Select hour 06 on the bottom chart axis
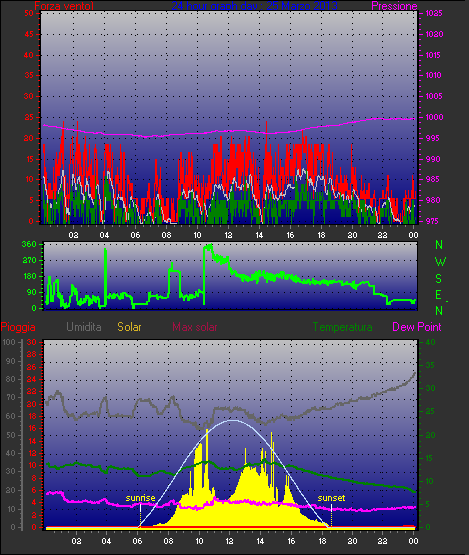The width and height of the screenshot is (469, 555). pyautogui.click(x=137, y=541)
